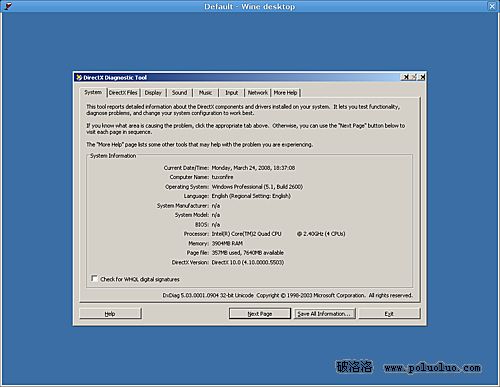Go to the Sound tab
500x387 pixels.
coord(179,93)
